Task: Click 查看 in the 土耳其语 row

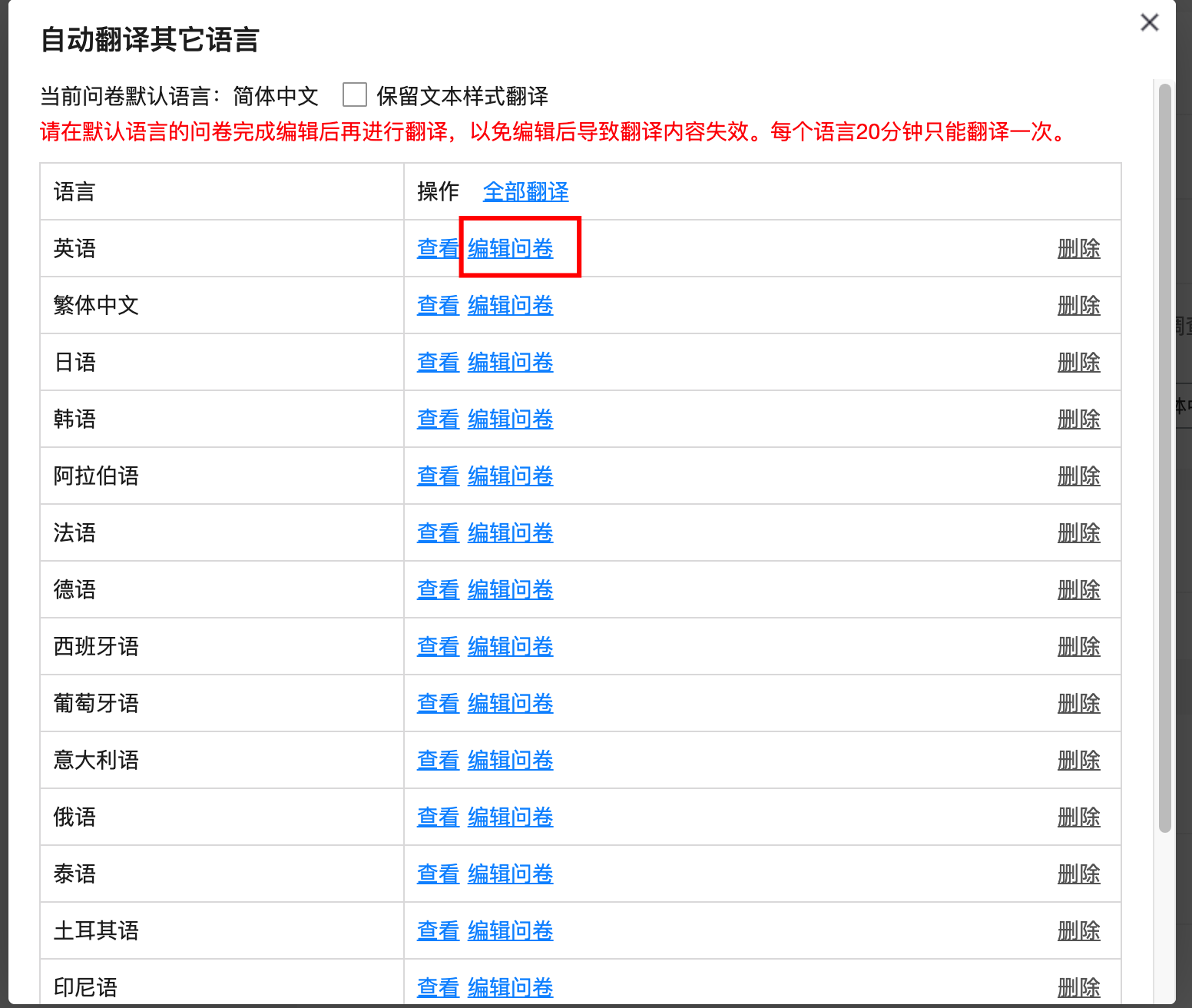Action: 438,930
